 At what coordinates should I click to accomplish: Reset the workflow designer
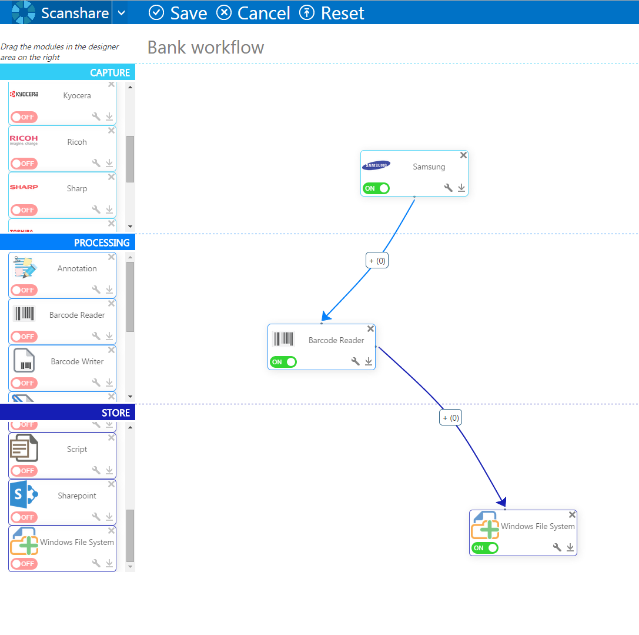tap(331, 13)
